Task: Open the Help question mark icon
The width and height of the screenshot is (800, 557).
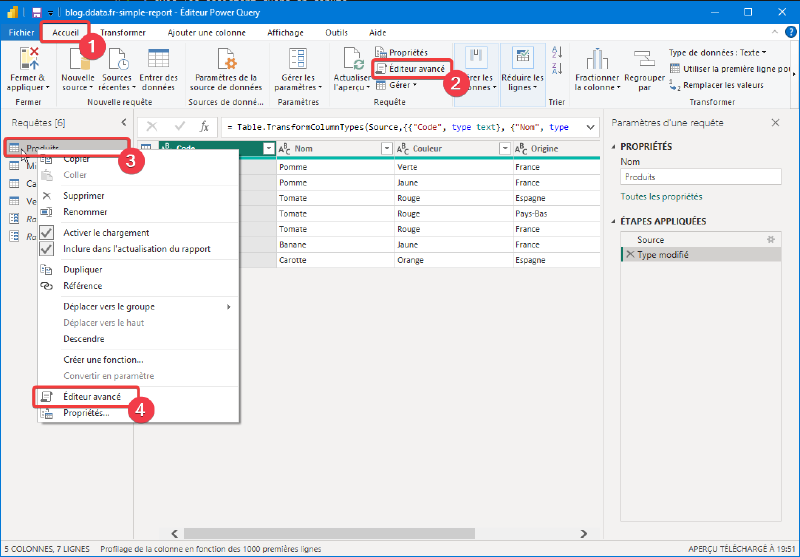Action: (791, 32)
